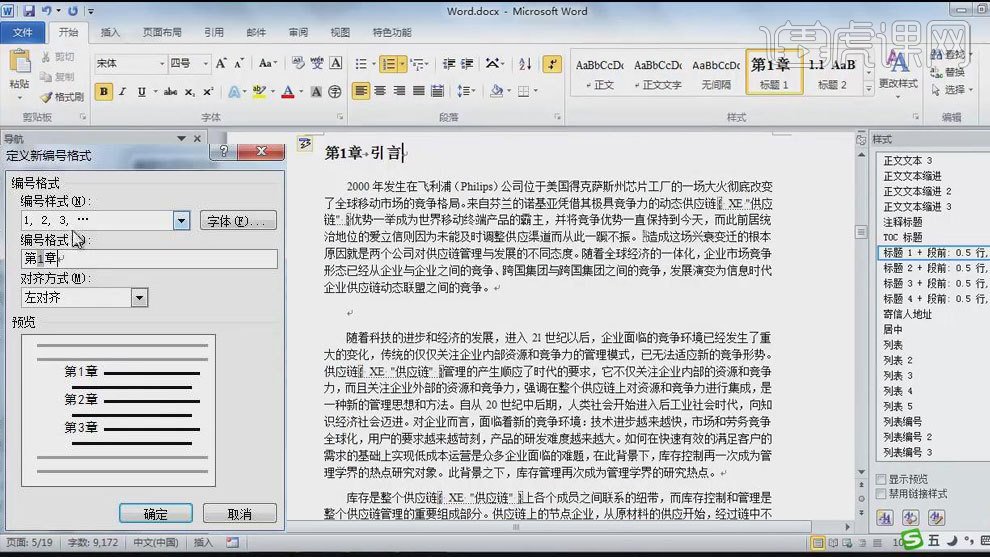Justify text icon
Viewport: 990px width, 557px height.
click(418, 92)
